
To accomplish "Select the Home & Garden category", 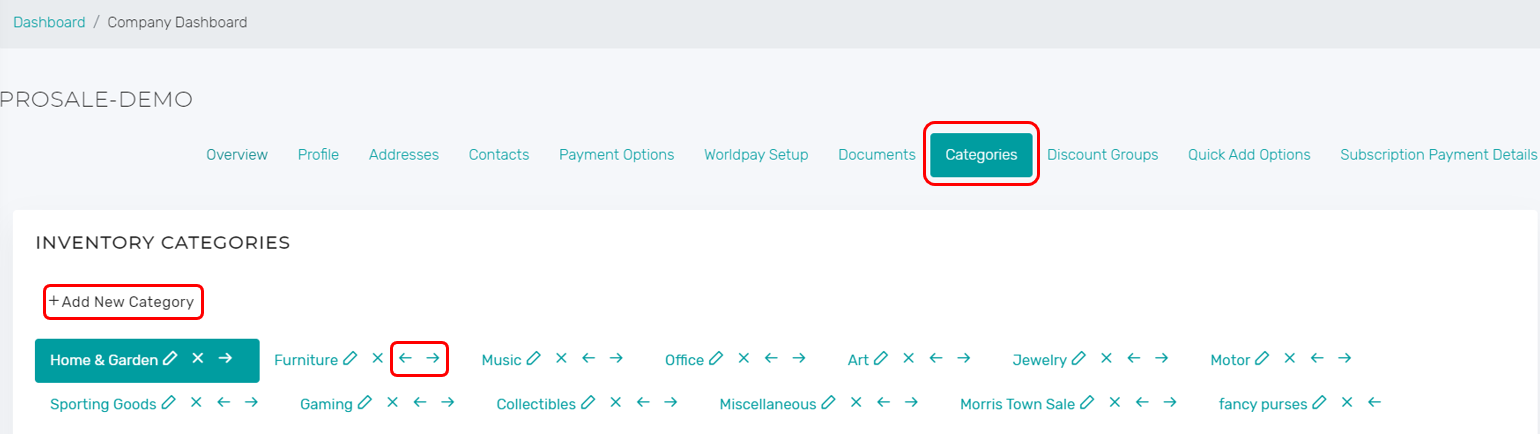I will [104, 360].
